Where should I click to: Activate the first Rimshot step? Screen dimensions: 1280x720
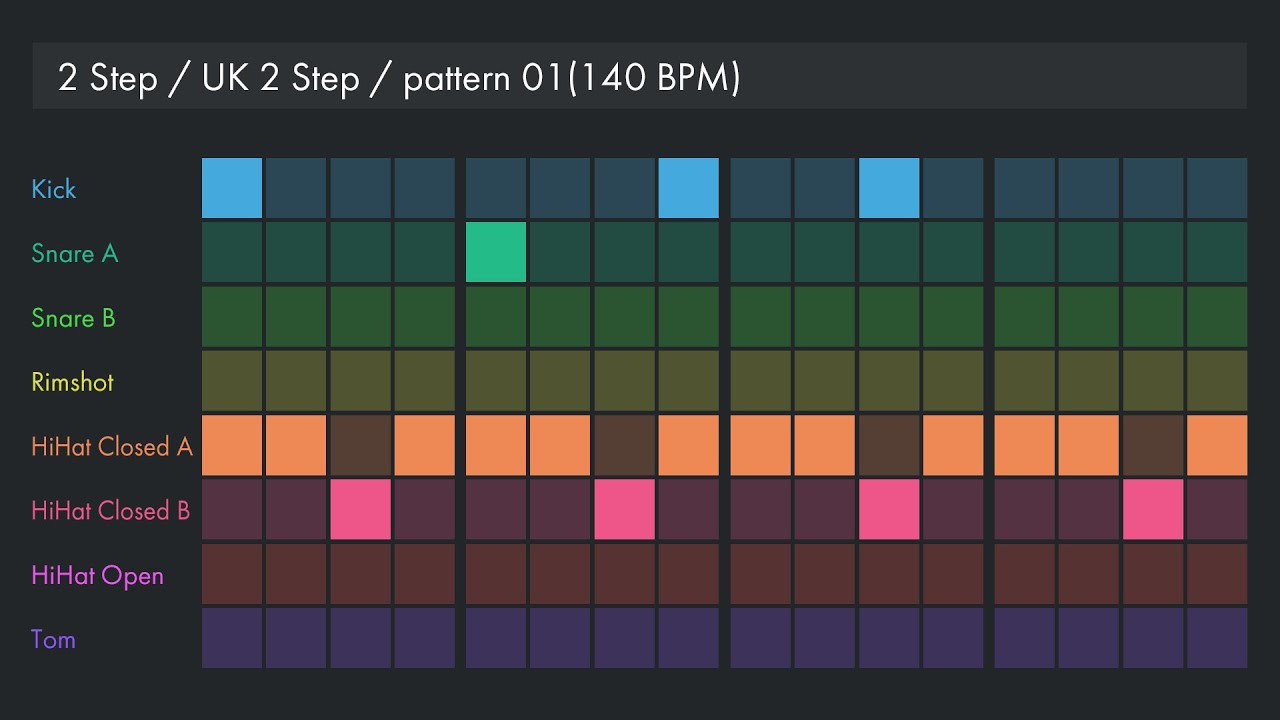232,381
